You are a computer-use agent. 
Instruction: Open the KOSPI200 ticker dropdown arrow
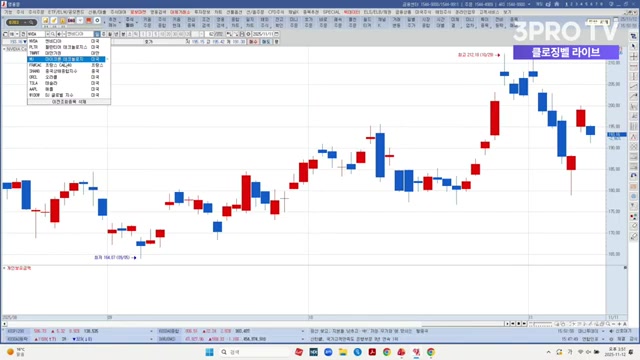151,331
